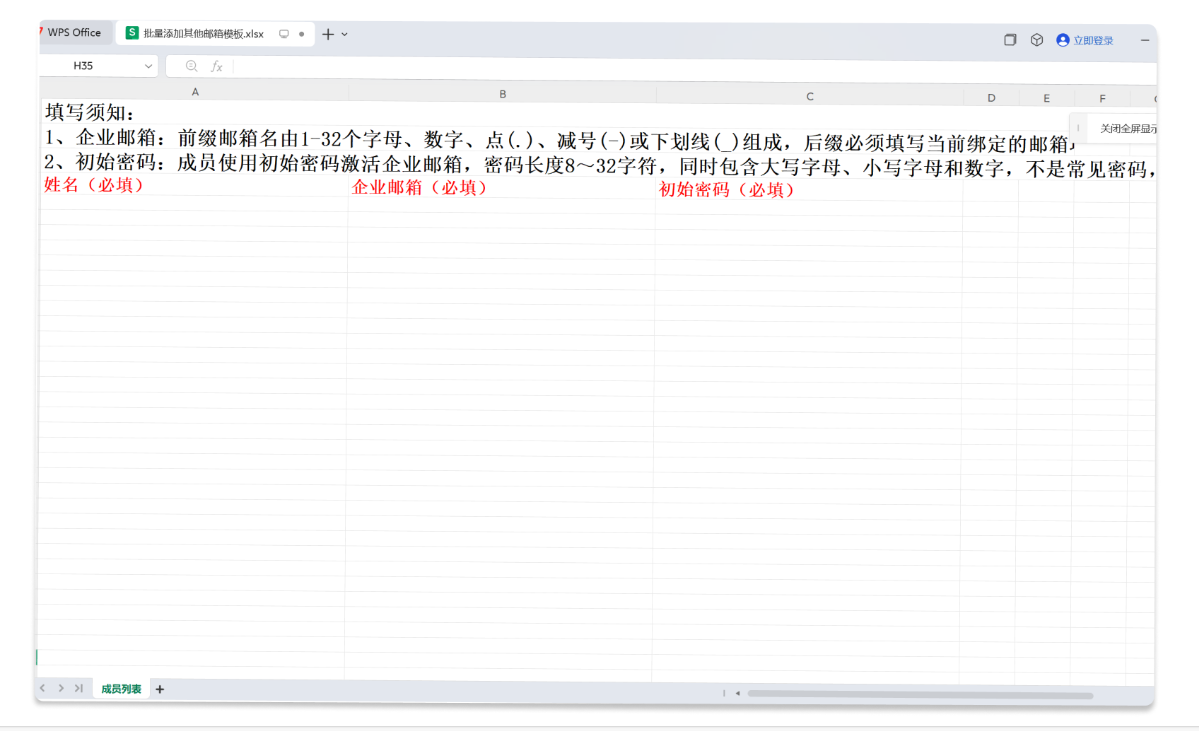1199x731 pixels.
Task: Add a new worksheet with the plus button
Action: (159, 688)
